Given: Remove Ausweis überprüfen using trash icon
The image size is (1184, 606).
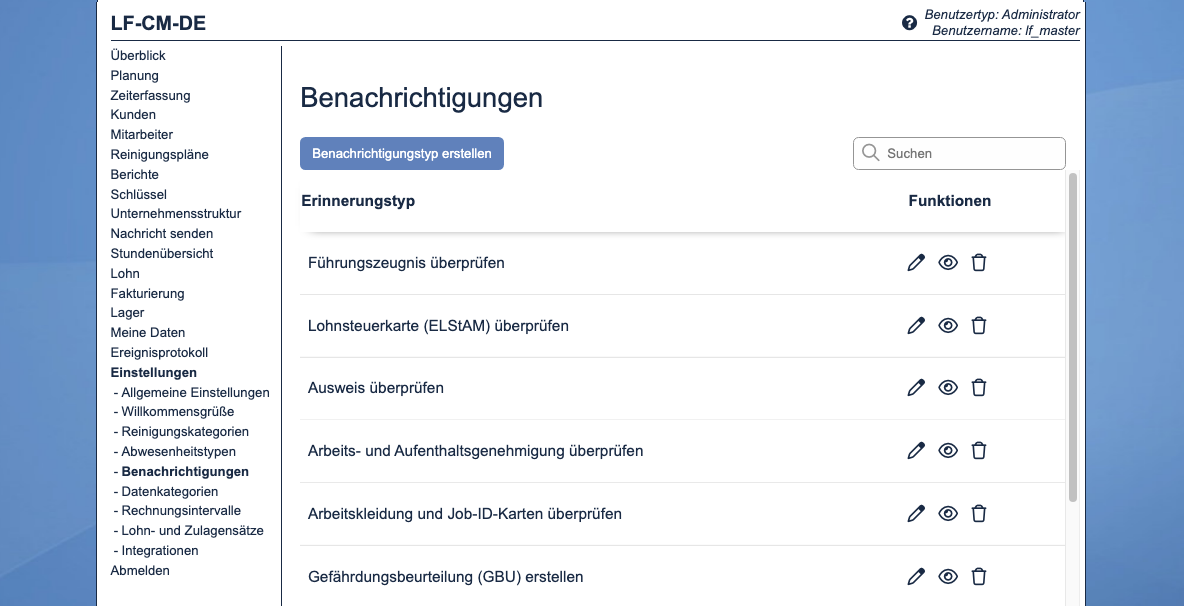Looking at the screenshot, I should tap(979, 388).
